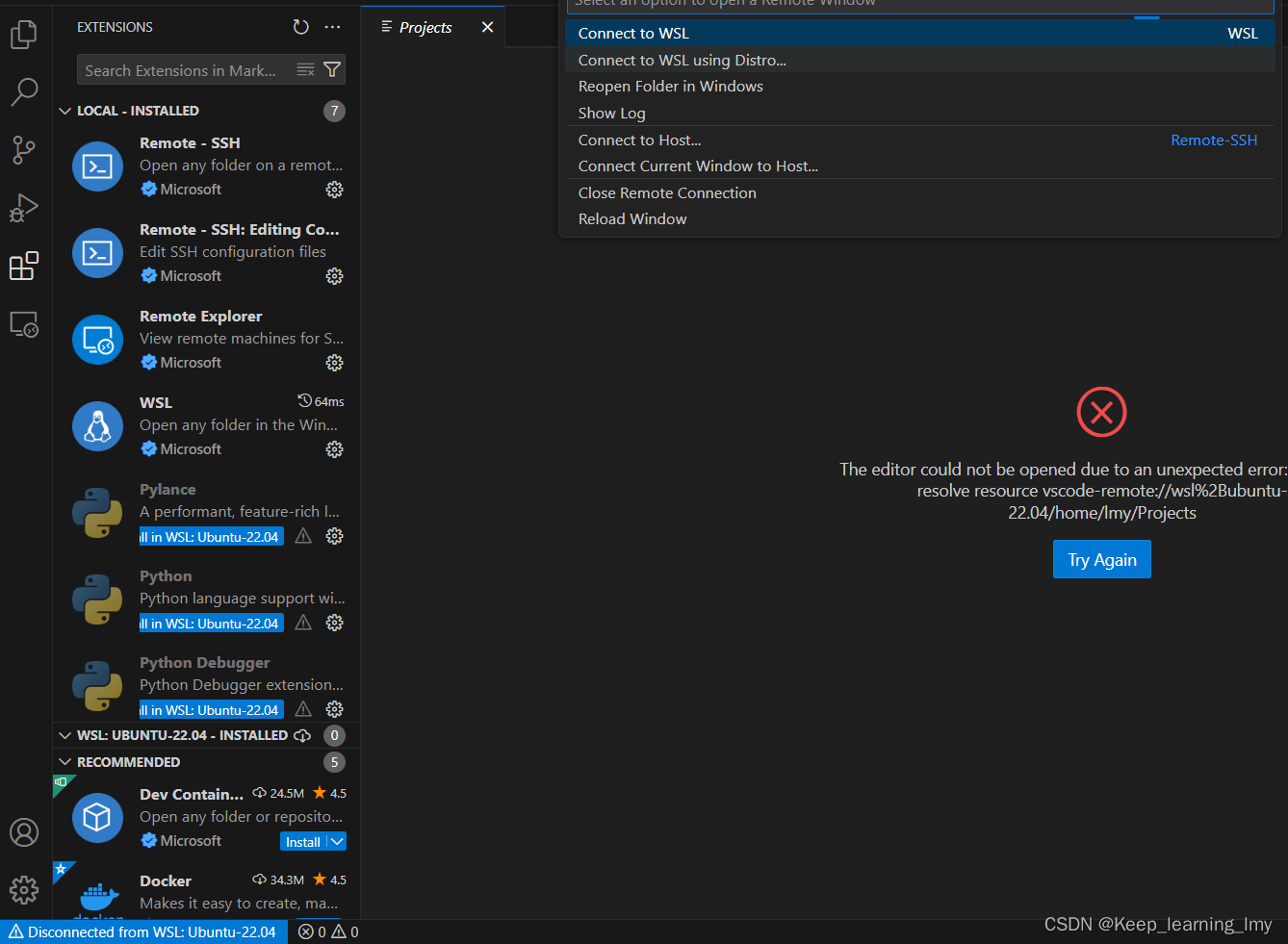
Task: Open the Remote - SSH: Editing Configuration entry
Action: [207, 253]
